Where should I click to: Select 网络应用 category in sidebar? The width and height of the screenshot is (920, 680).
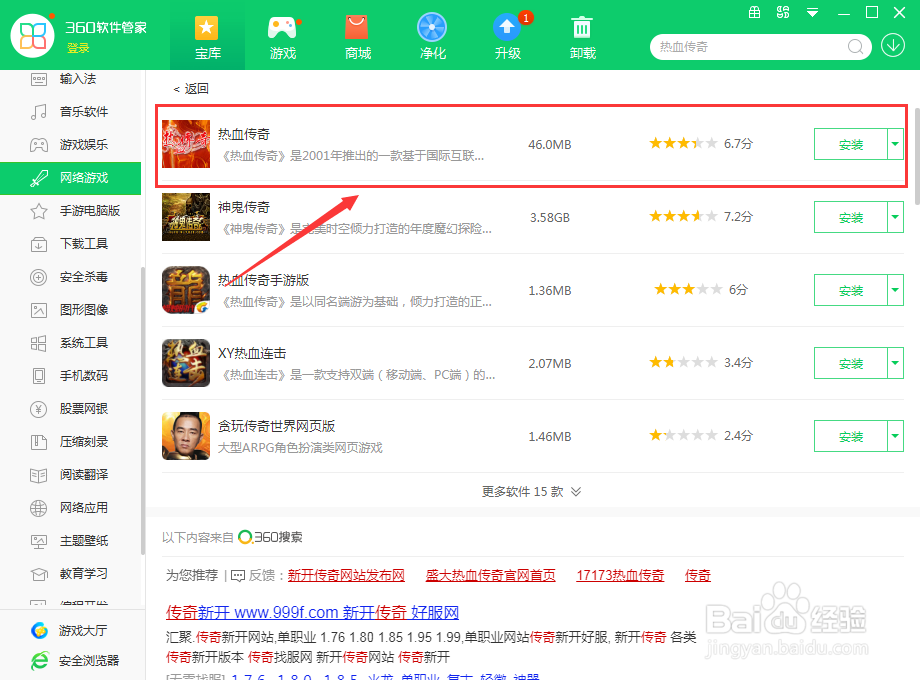70,508
